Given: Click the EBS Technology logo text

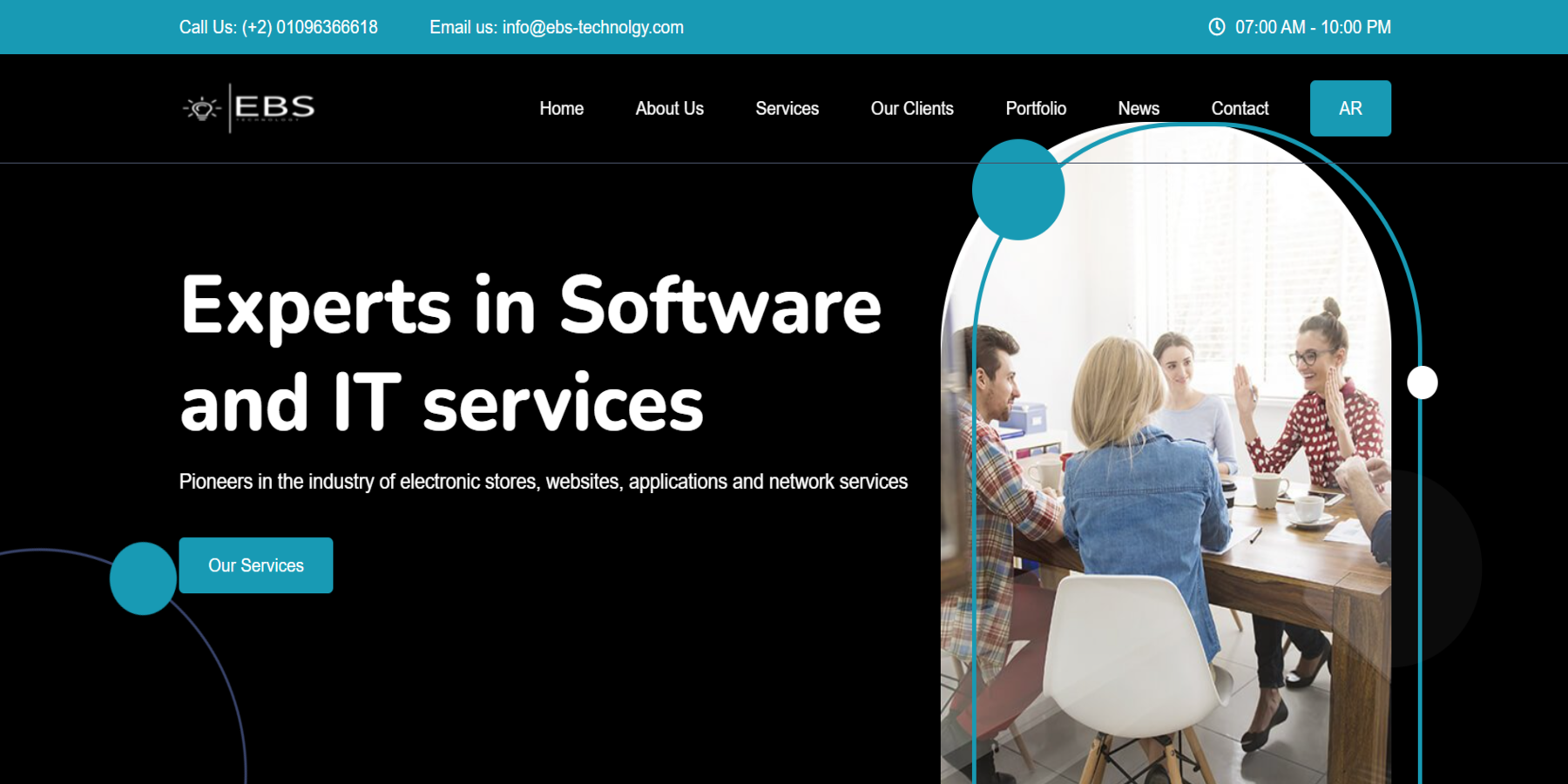Looking at the screenshot, I should tap(274, 107).
